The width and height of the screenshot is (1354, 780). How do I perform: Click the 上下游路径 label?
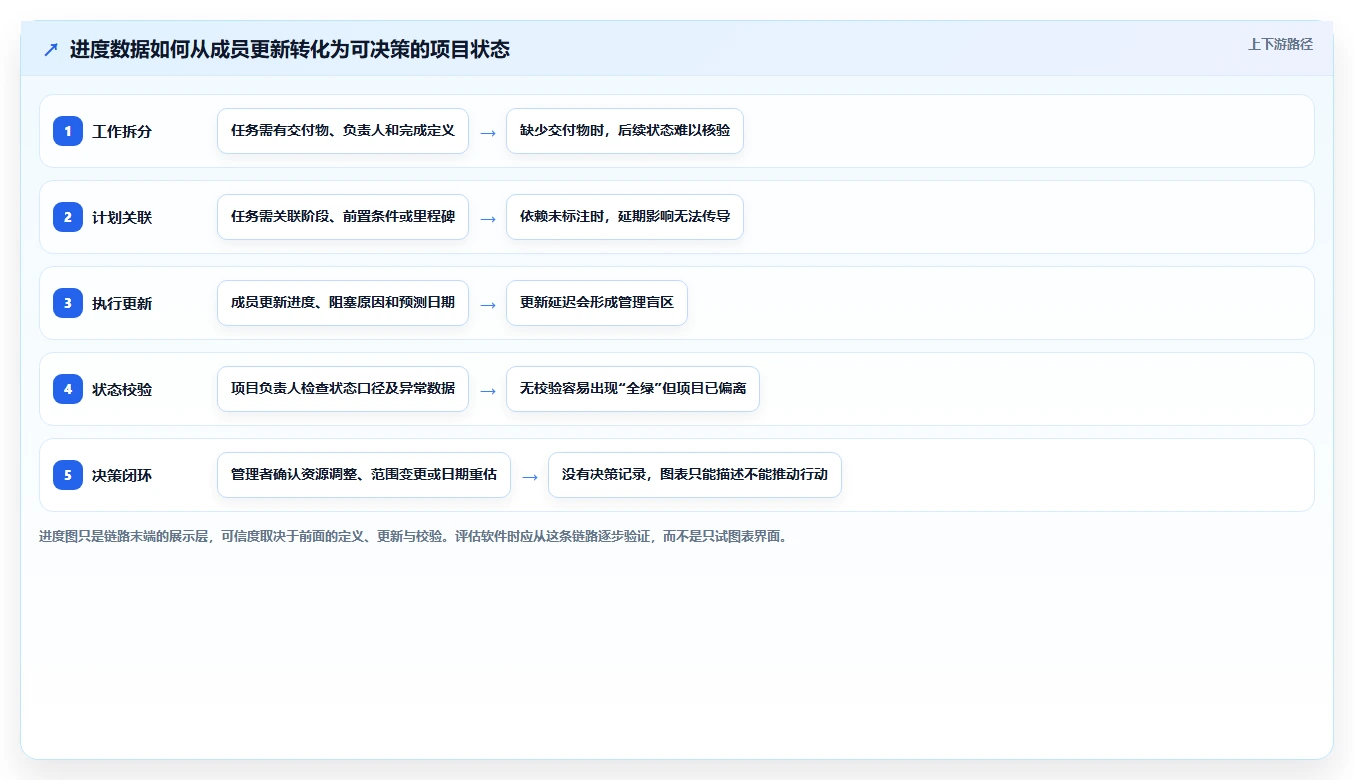[x=1280, y=44]
